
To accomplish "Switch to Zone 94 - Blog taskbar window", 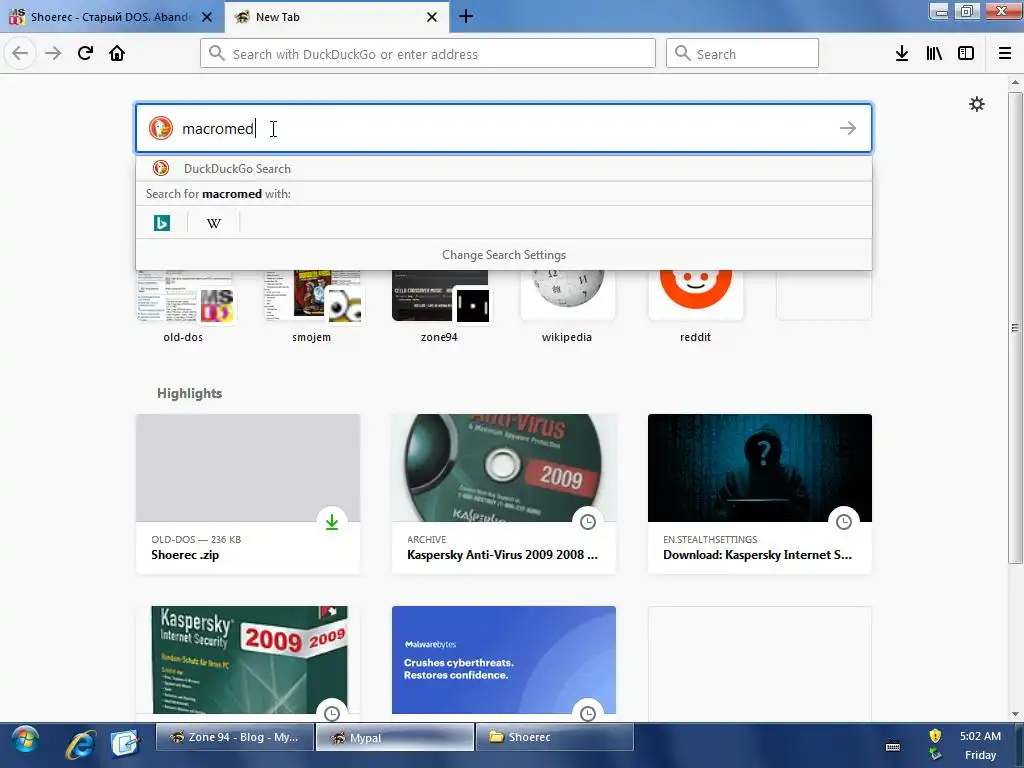I will 235,737.
